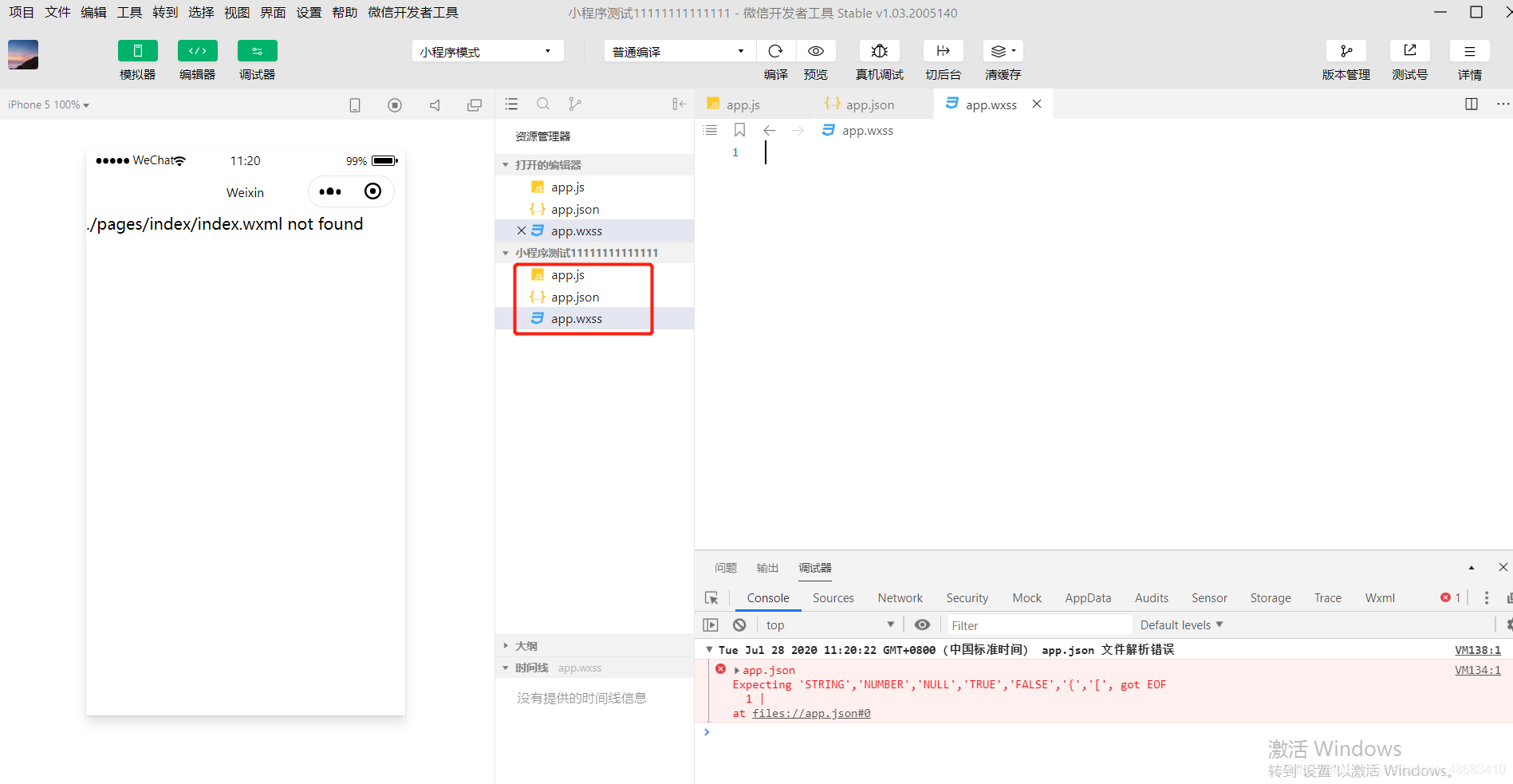The image size is (1513, 784).
Task: Expand the 大纲 outline section
Action: click(594, 646)
